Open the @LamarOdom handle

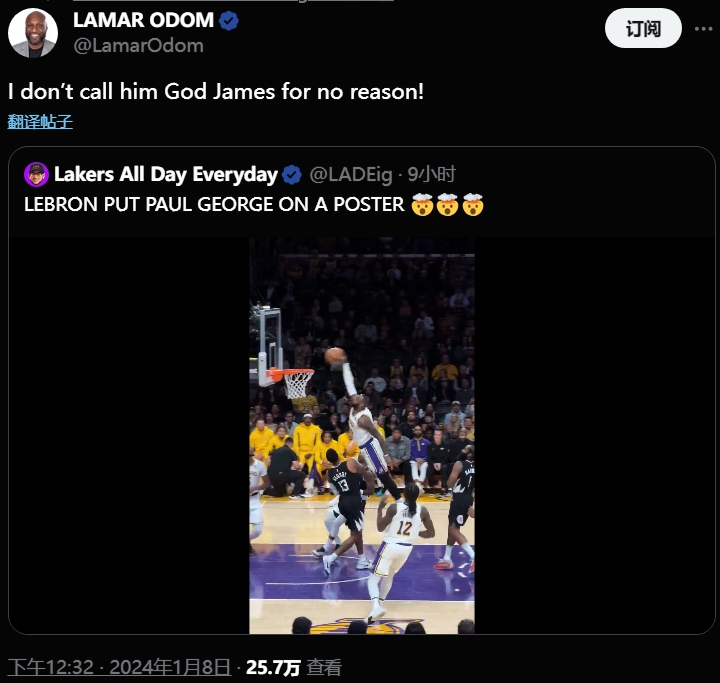tap(138, 45)
